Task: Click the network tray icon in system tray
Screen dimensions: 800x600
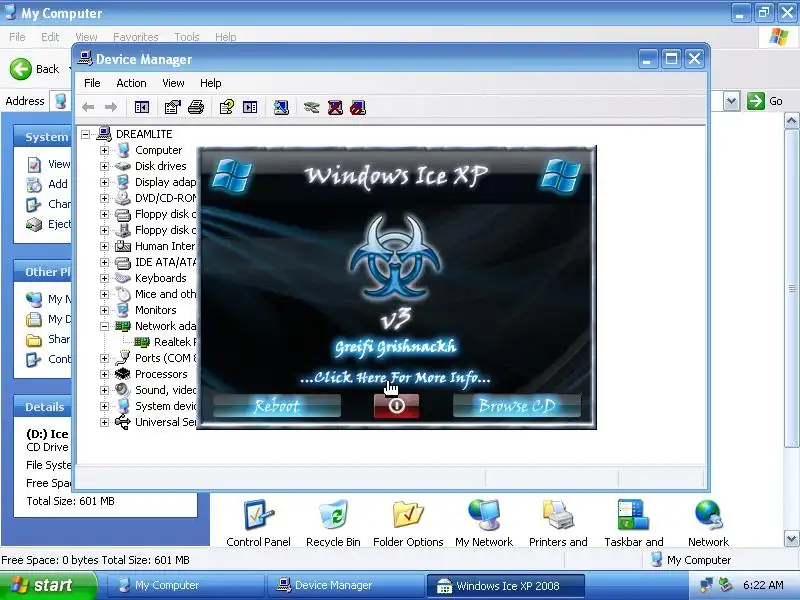Action: [707, 585]
